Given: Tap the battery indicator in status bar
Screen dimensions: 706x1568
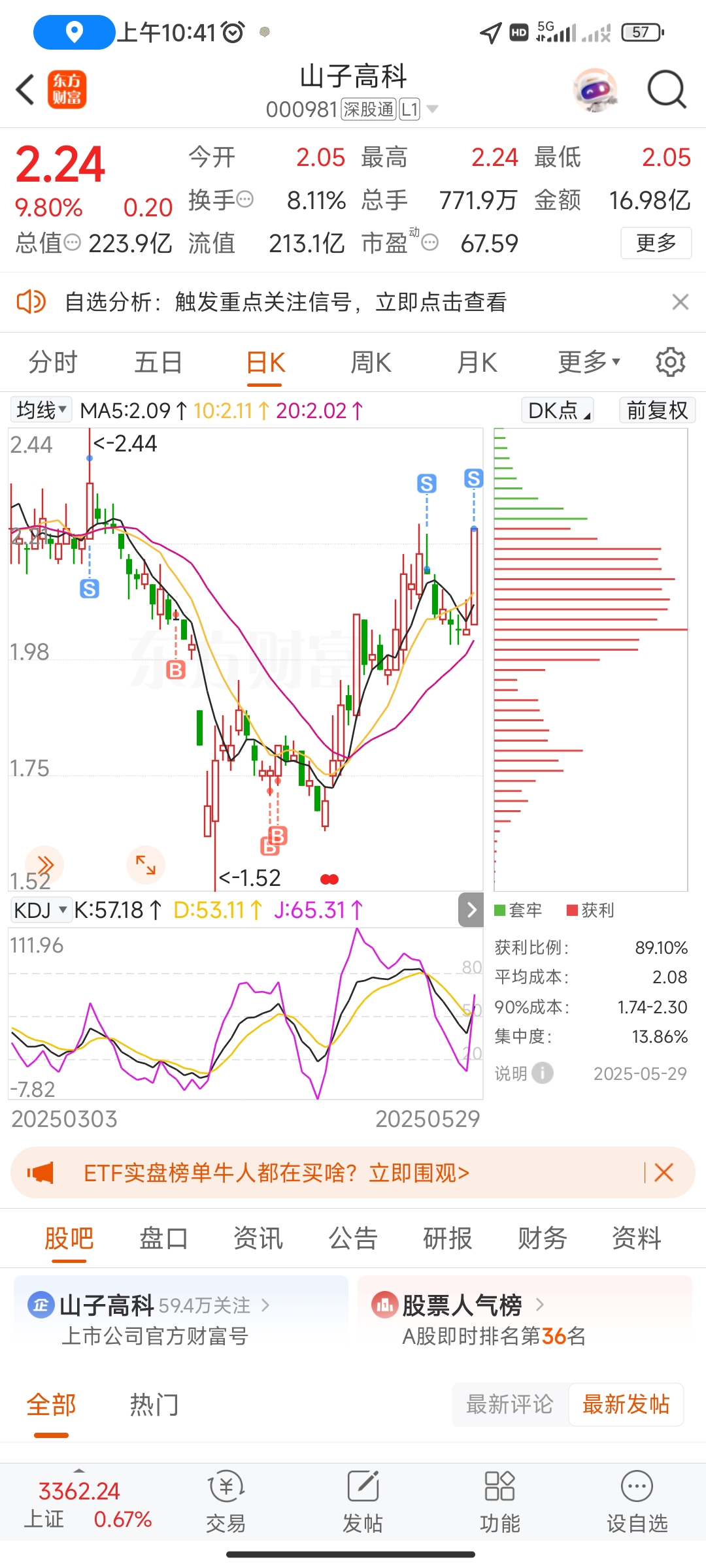Looking at the screenshot, I should click(643, 32).
